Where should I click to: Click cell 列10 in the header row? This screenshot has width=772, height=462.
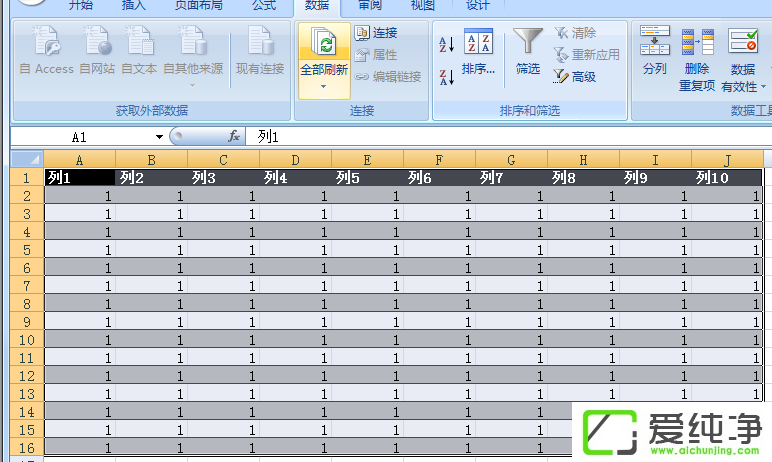tap(727, 178)
